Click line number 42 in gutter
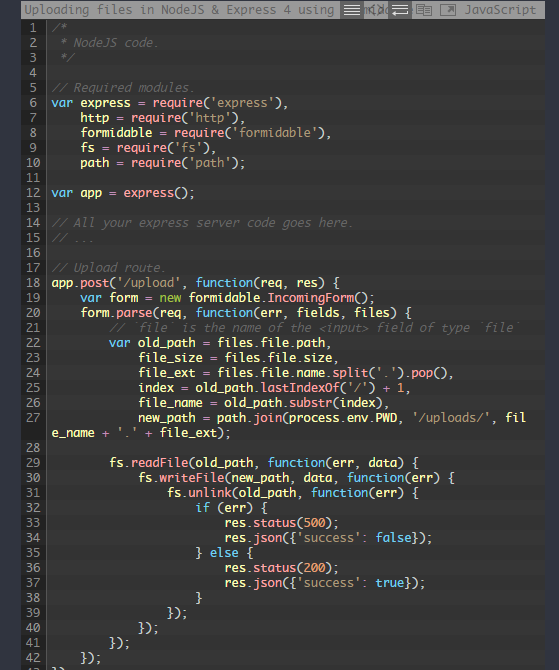This screenshot has height=670, width=559. point(33,657)
